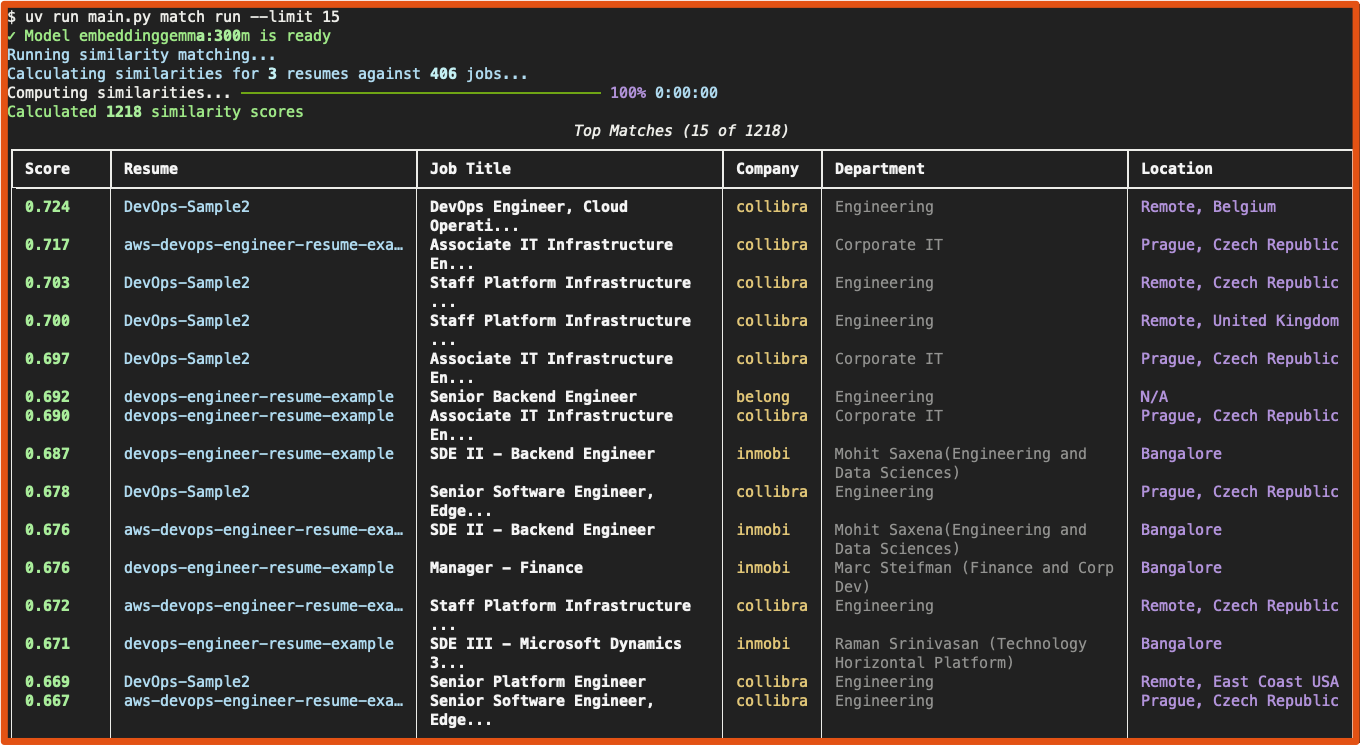Click 'Mohit Saxena' department in the 0.687 row
The image size is (1360, 745).
pos(960,463)
